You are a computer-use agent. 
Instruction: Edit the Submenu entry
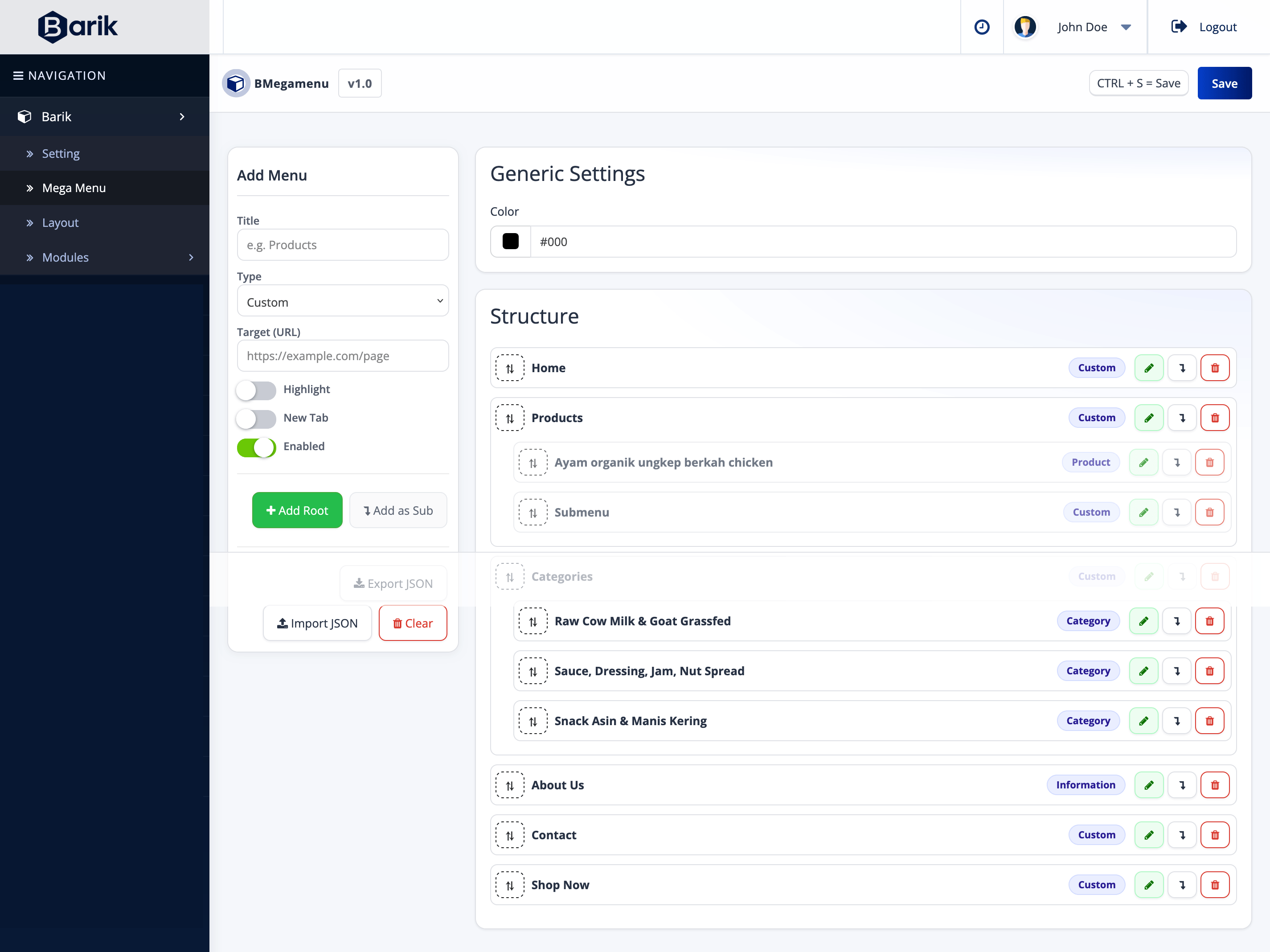coord(1143,512)
